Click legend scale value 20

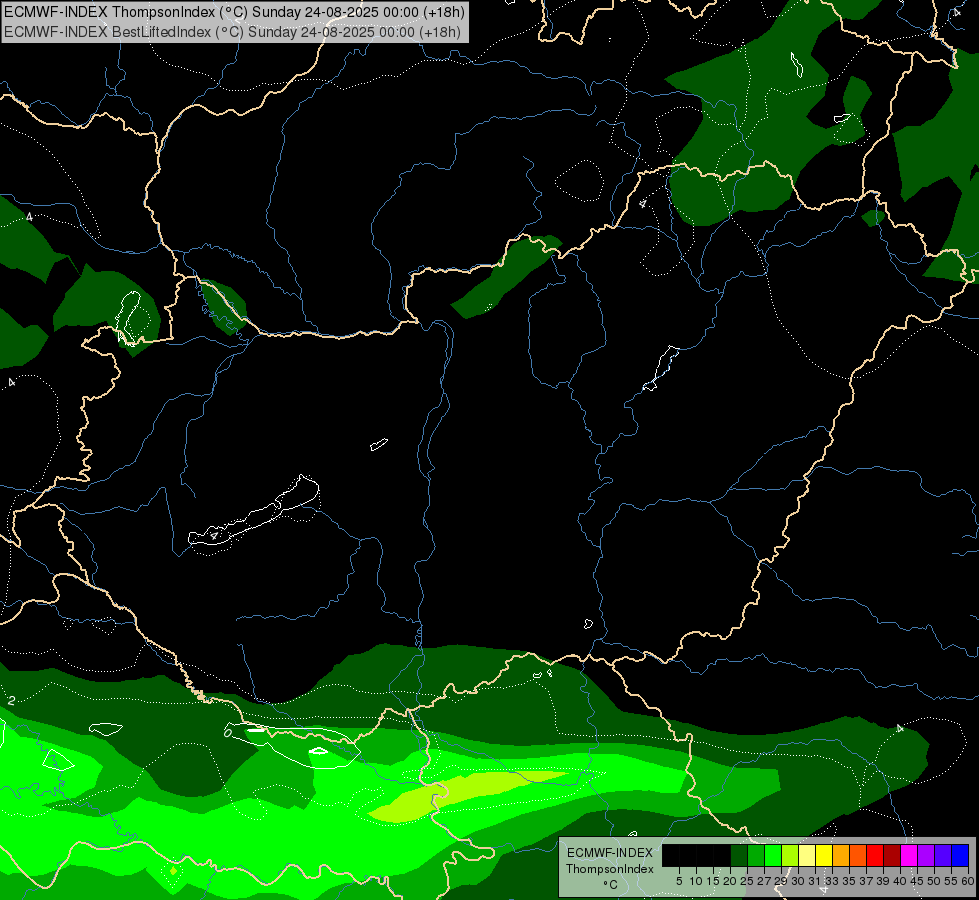730,881
